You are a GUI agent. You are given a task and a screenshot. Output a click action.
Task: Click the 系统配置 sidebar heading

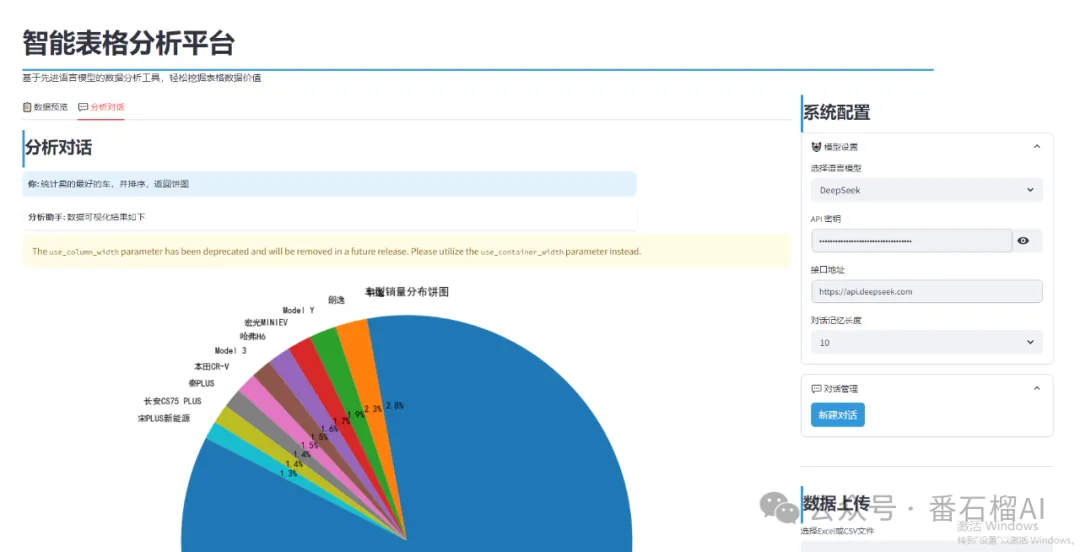(x=837, y=112)
